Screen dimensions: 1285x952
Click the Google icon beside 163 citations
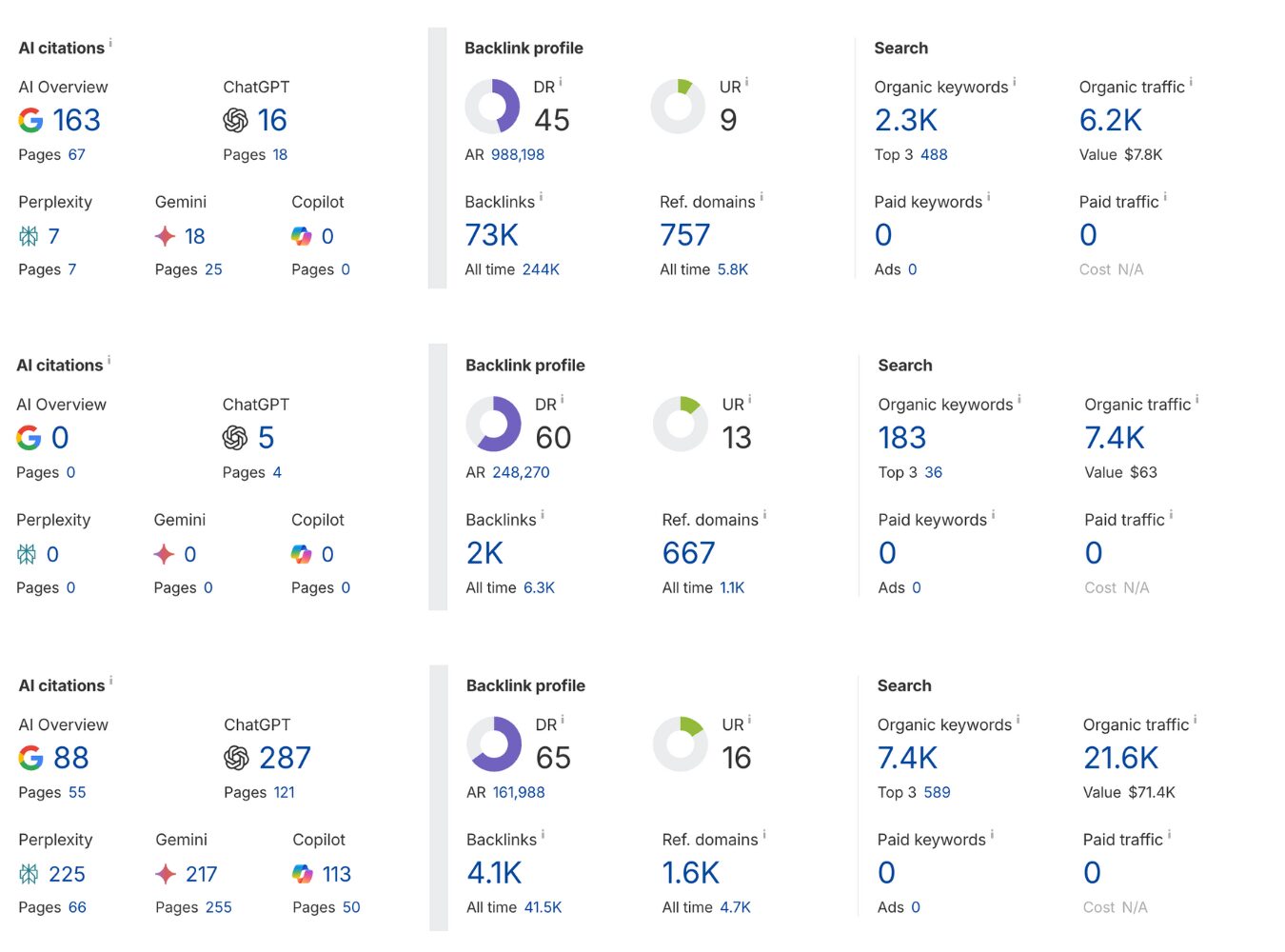30,121
